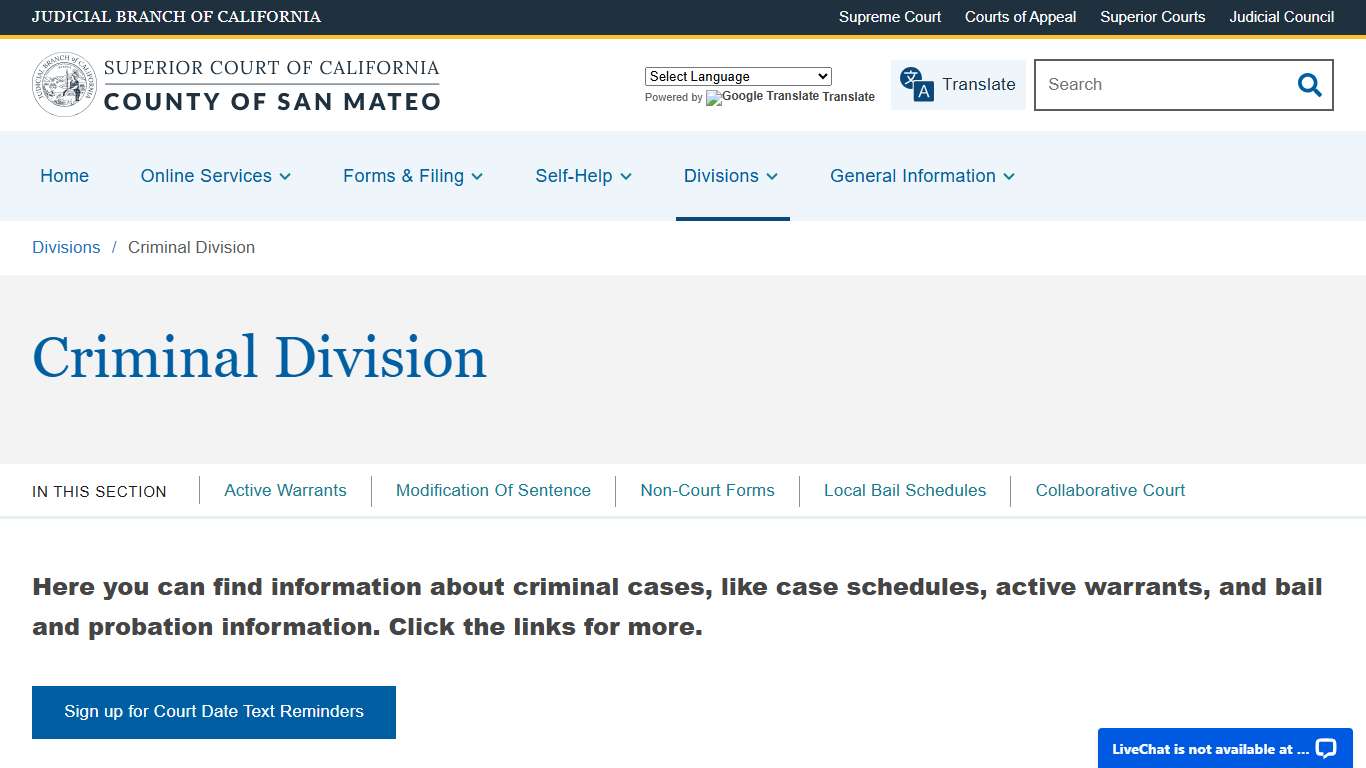
Task: Open the Active Warrants section
Action: click(285, 490)
